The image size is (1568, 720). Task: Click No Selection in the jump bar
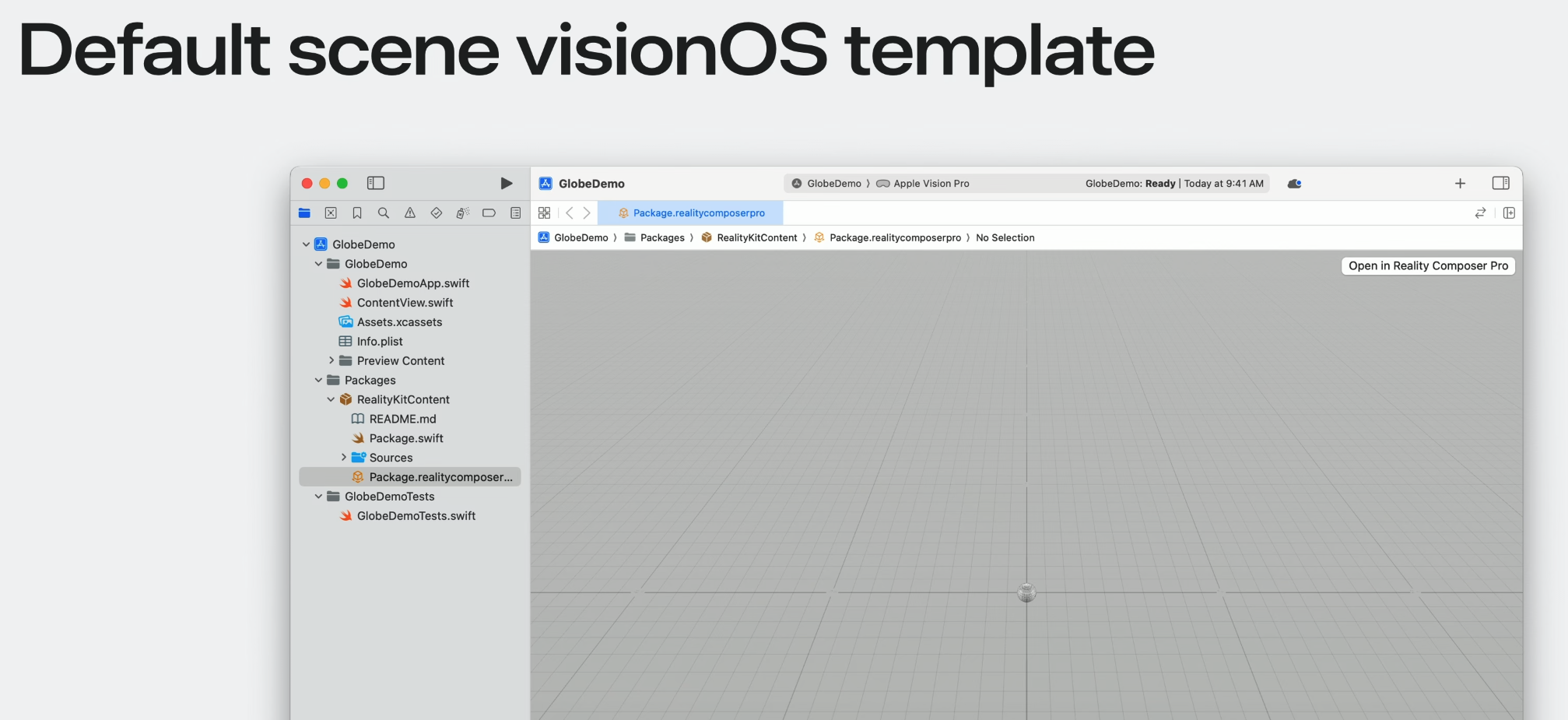1005,237
